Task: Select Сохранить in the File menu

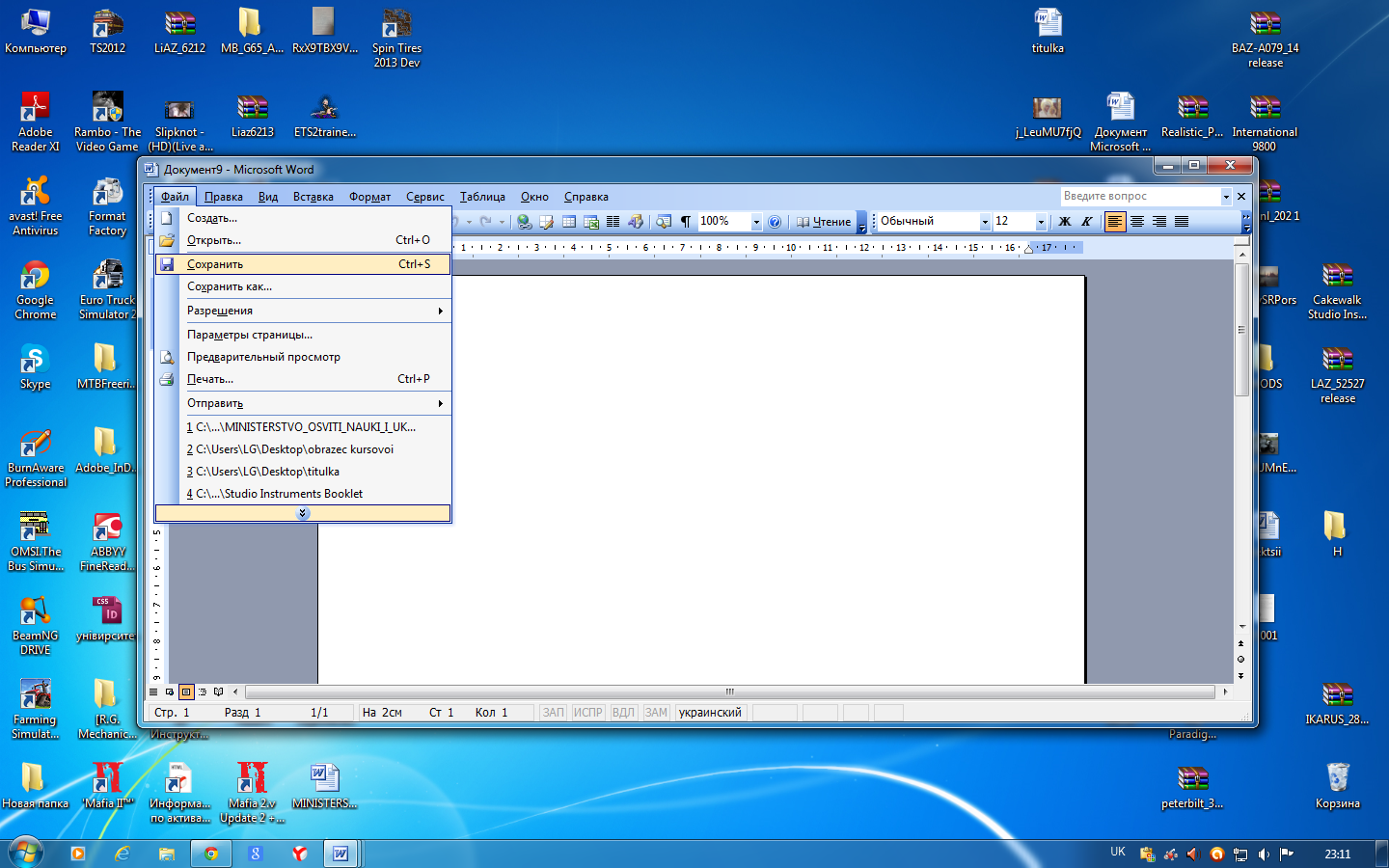Action: (x=303, y=264)
